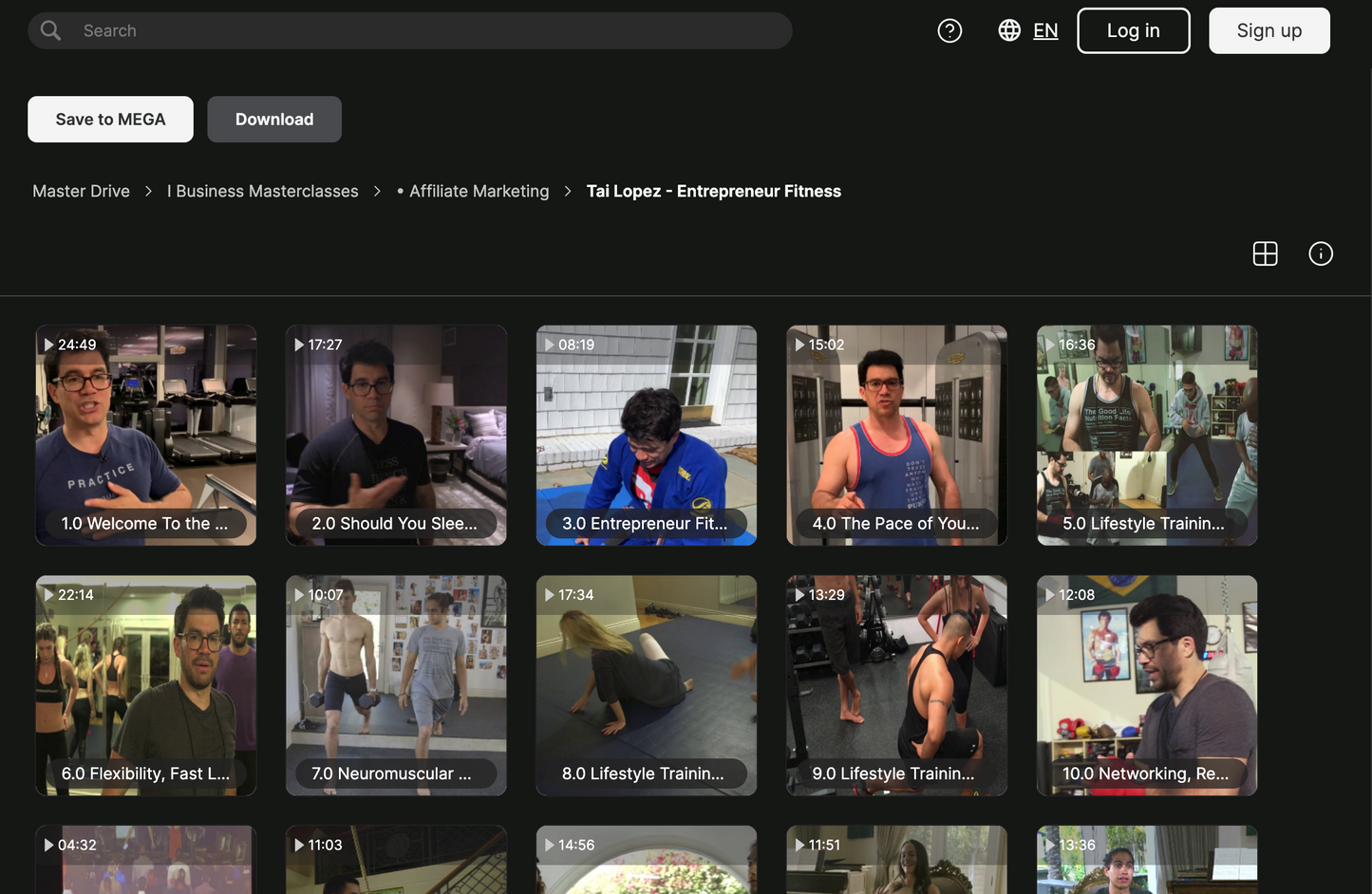Screen dimensions: 1372x894
Task: Open 8.0 Lifestyle Trainin... video thumbnail
Action: 647,685
